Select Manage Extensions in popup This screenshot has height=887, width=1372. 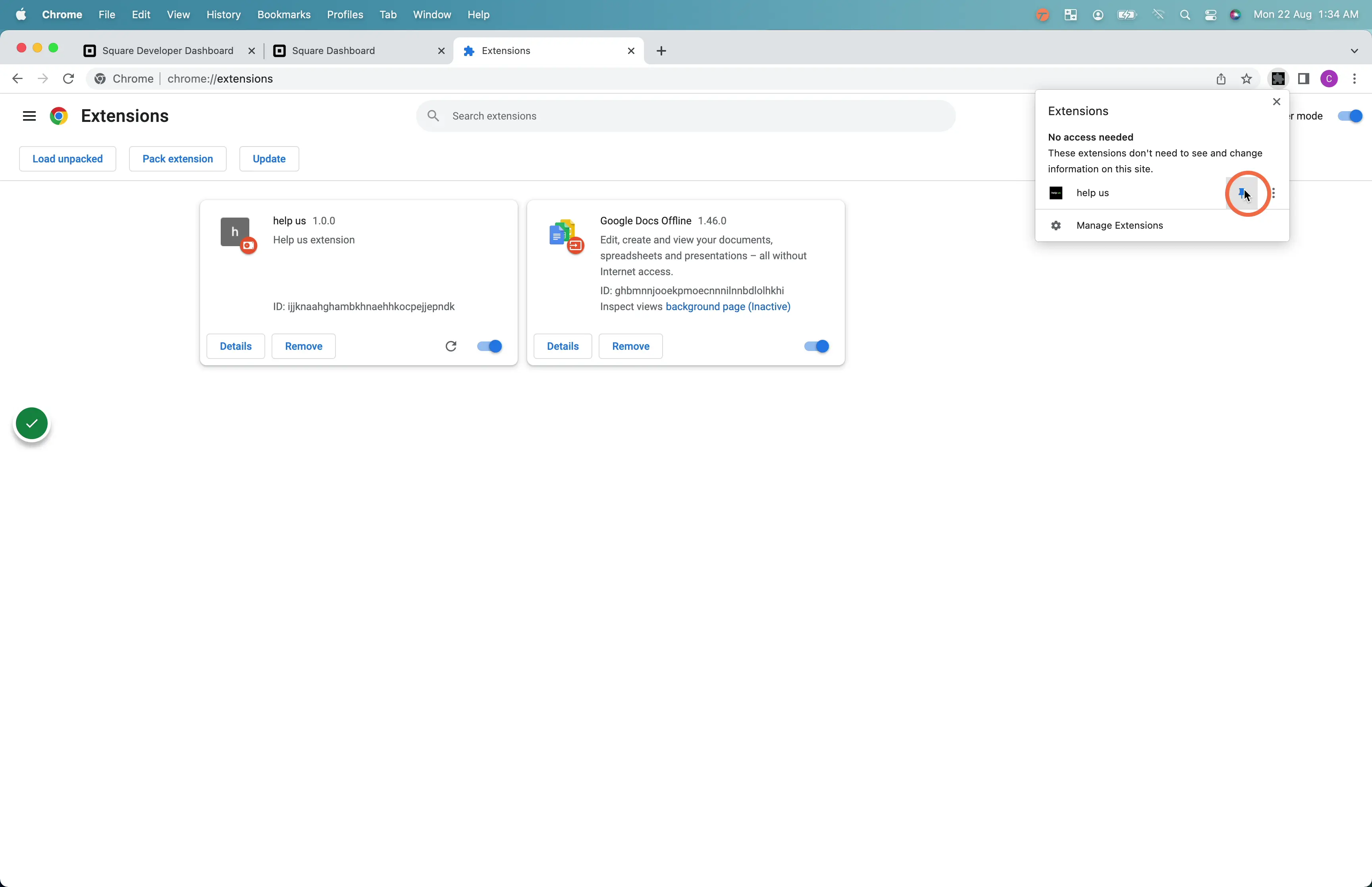pos(1162,226)
